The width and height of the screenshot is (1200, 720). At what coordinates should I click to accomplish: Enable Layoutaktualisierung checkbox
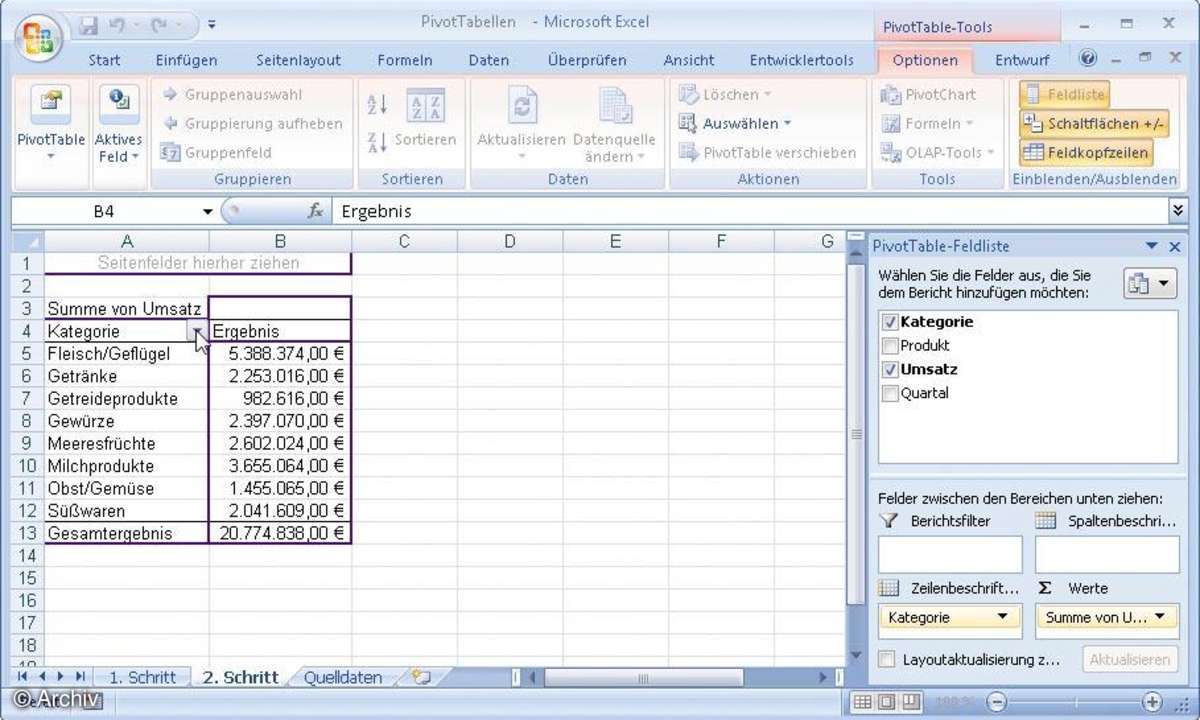[x=886, y=660]
